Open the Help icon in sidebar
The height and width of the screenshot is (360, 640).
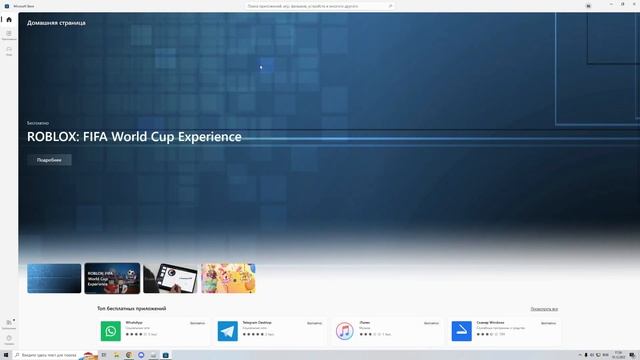click(x=9, y=339)
